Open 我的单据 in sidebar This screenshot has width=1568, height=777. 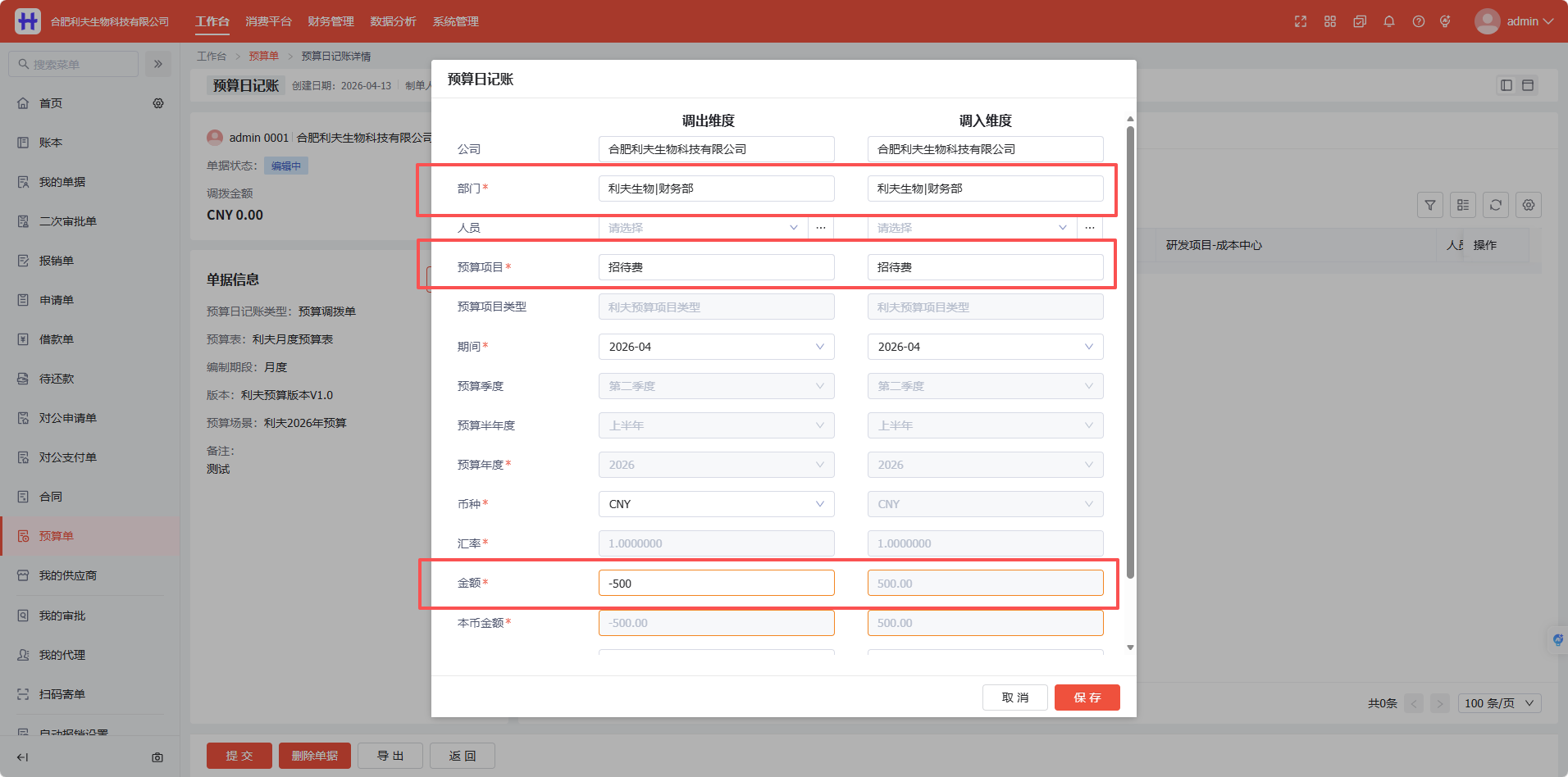(x=62, y=182)
